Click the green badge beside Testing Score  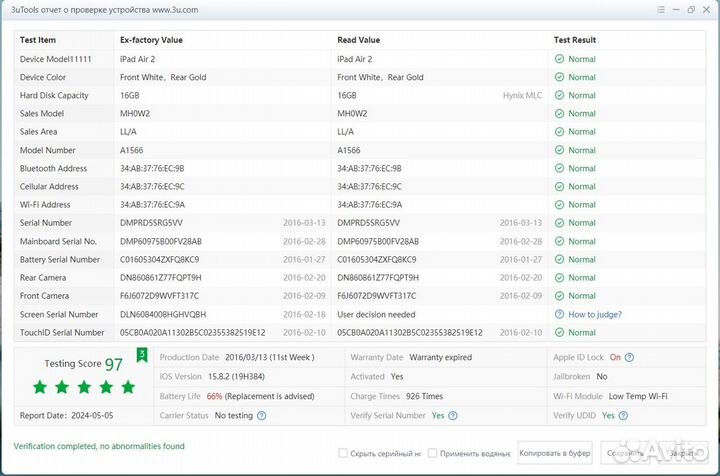(142, 354)
